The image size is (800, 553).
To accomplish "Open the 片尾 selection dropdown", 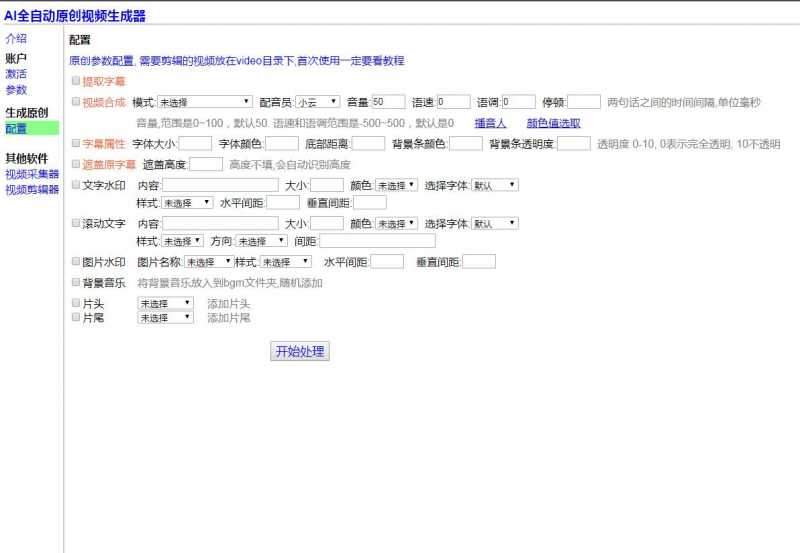I will [165, 317].
